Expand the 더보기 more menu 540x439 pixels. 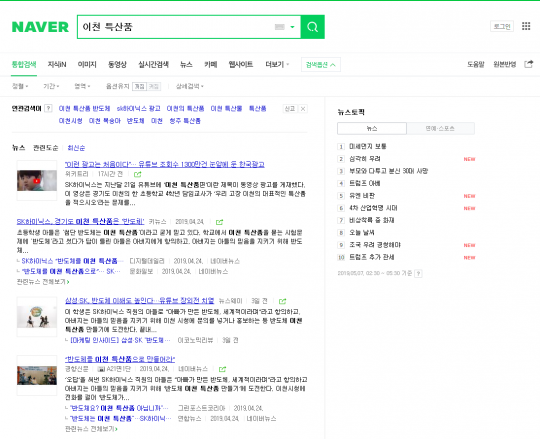[x=277, y=64]
